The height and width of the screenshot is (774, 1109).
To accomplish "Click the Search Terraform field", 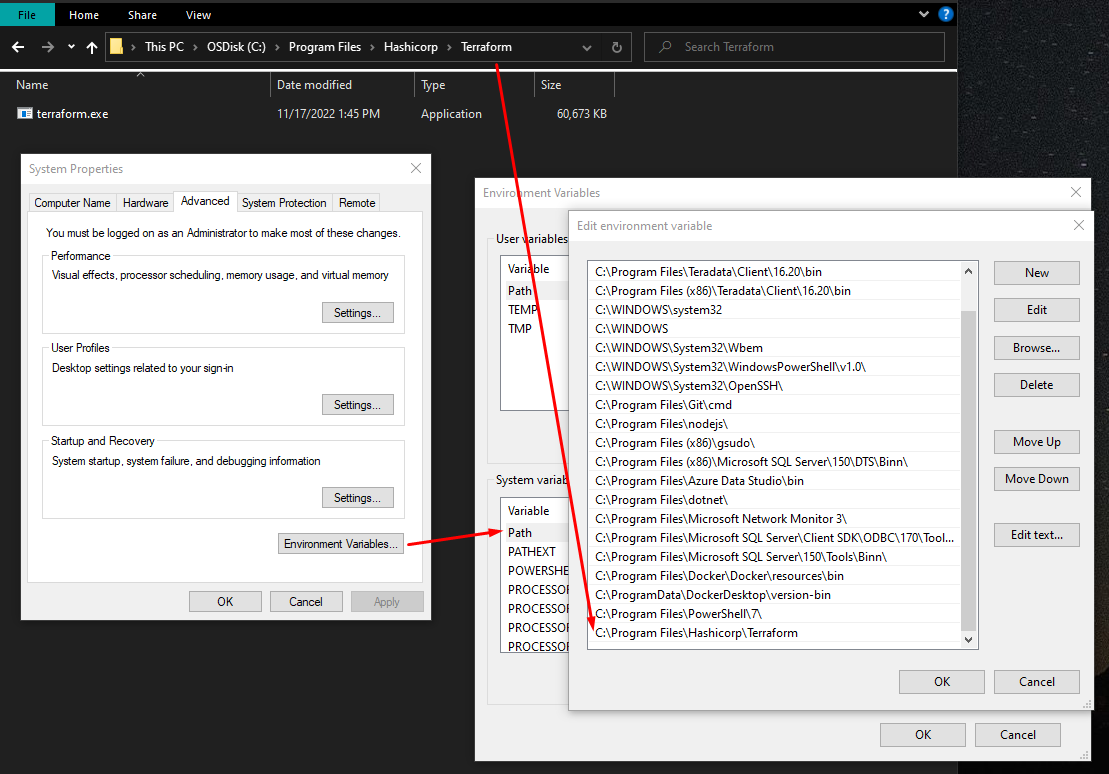I will pos(794,47).
